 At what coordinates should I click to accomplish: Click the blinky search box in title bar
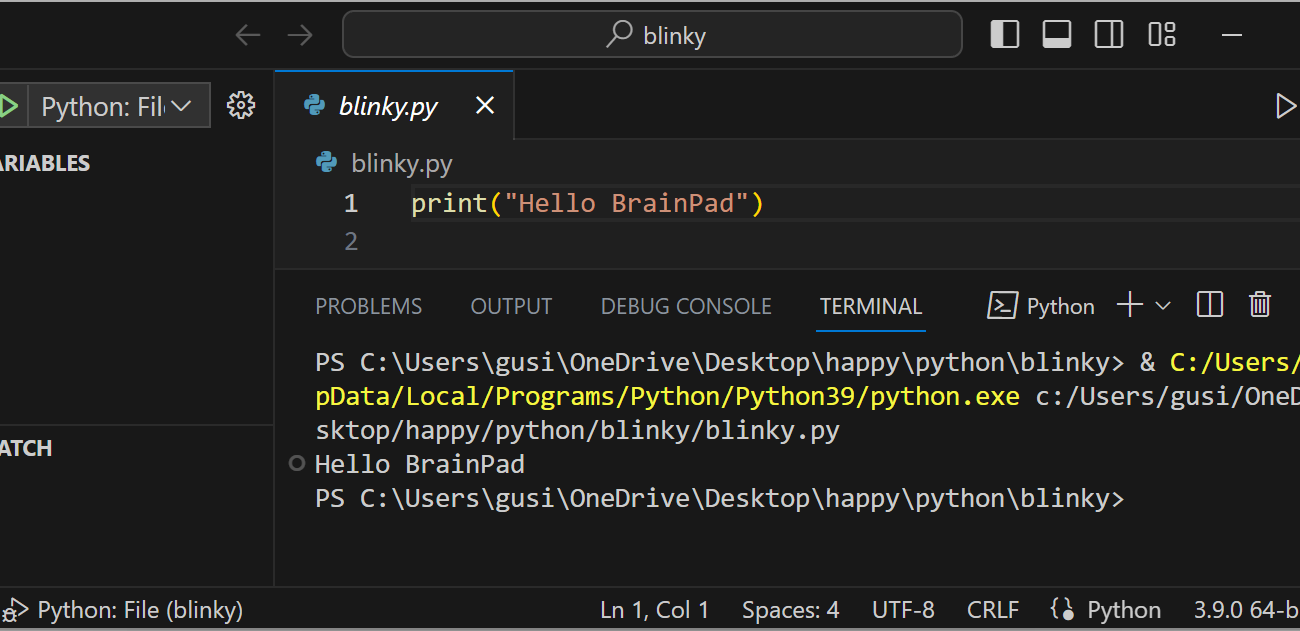pyautogui.click(x=652, y=35)
